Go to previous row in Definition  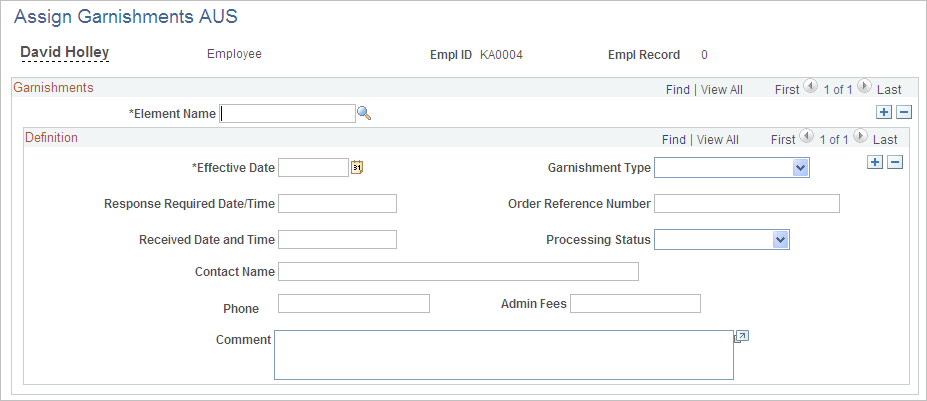coord(808,137)
